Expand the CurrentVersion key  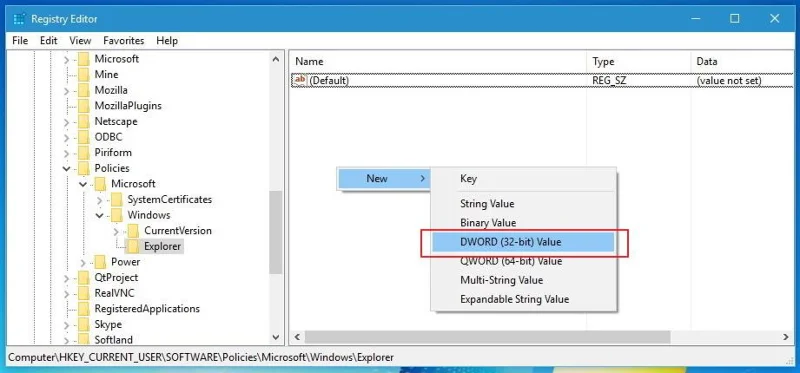coord(116,231)
